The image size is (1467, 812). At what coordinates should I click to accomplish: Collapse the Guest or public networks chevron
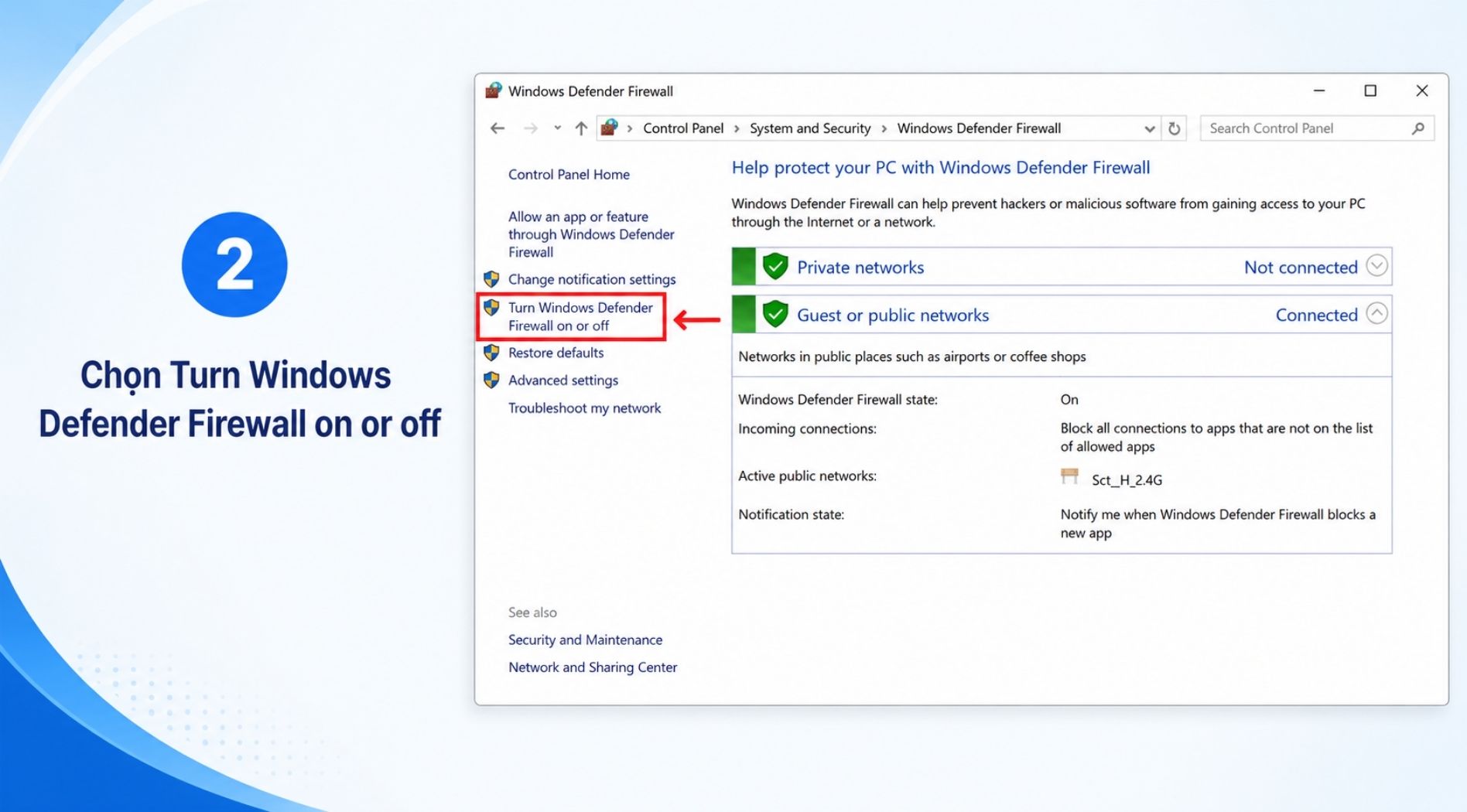[x=1376, y=313]
